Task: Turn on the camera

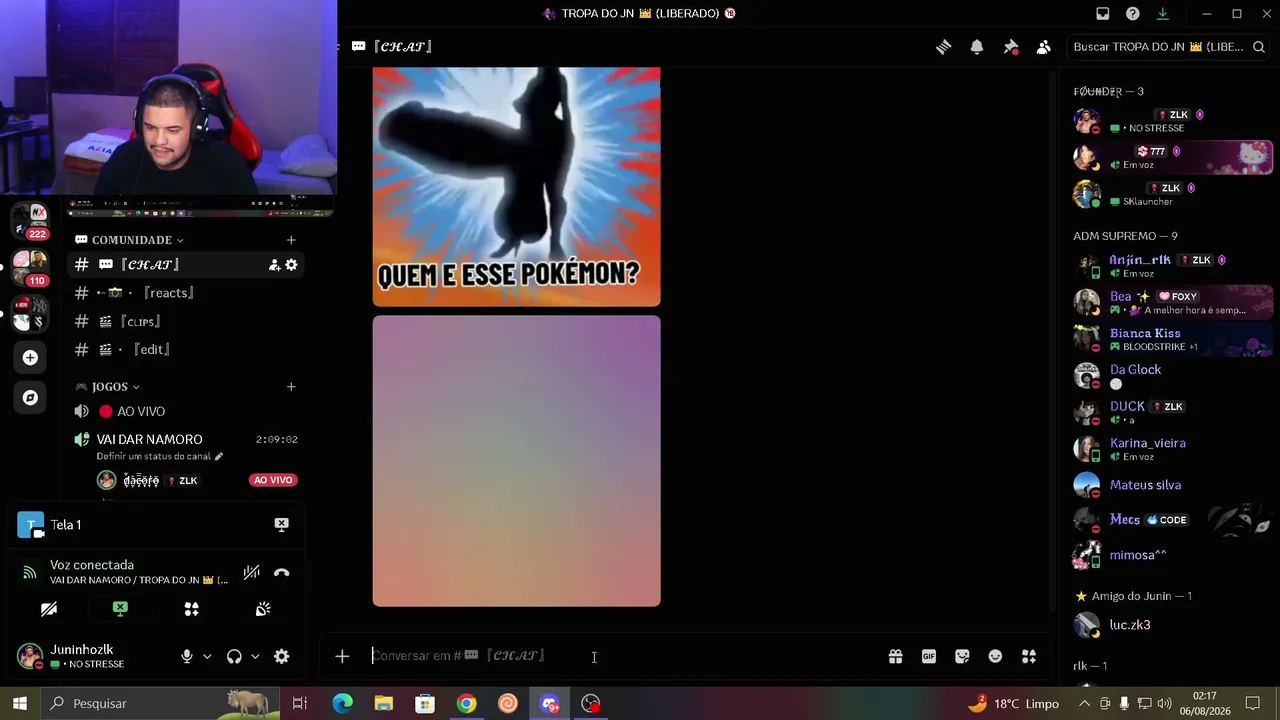Action: [x=49, y=609]
